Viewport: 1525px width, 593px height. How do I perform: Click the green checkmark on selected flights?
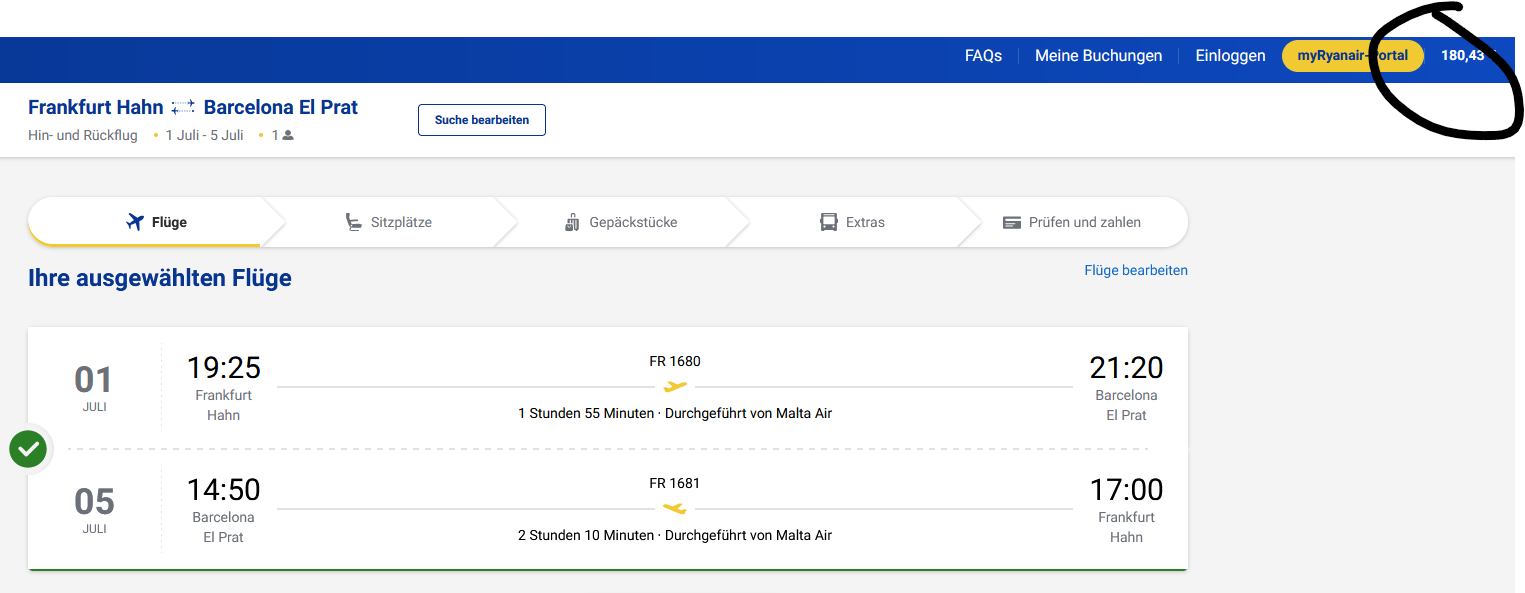click(28, 449)
